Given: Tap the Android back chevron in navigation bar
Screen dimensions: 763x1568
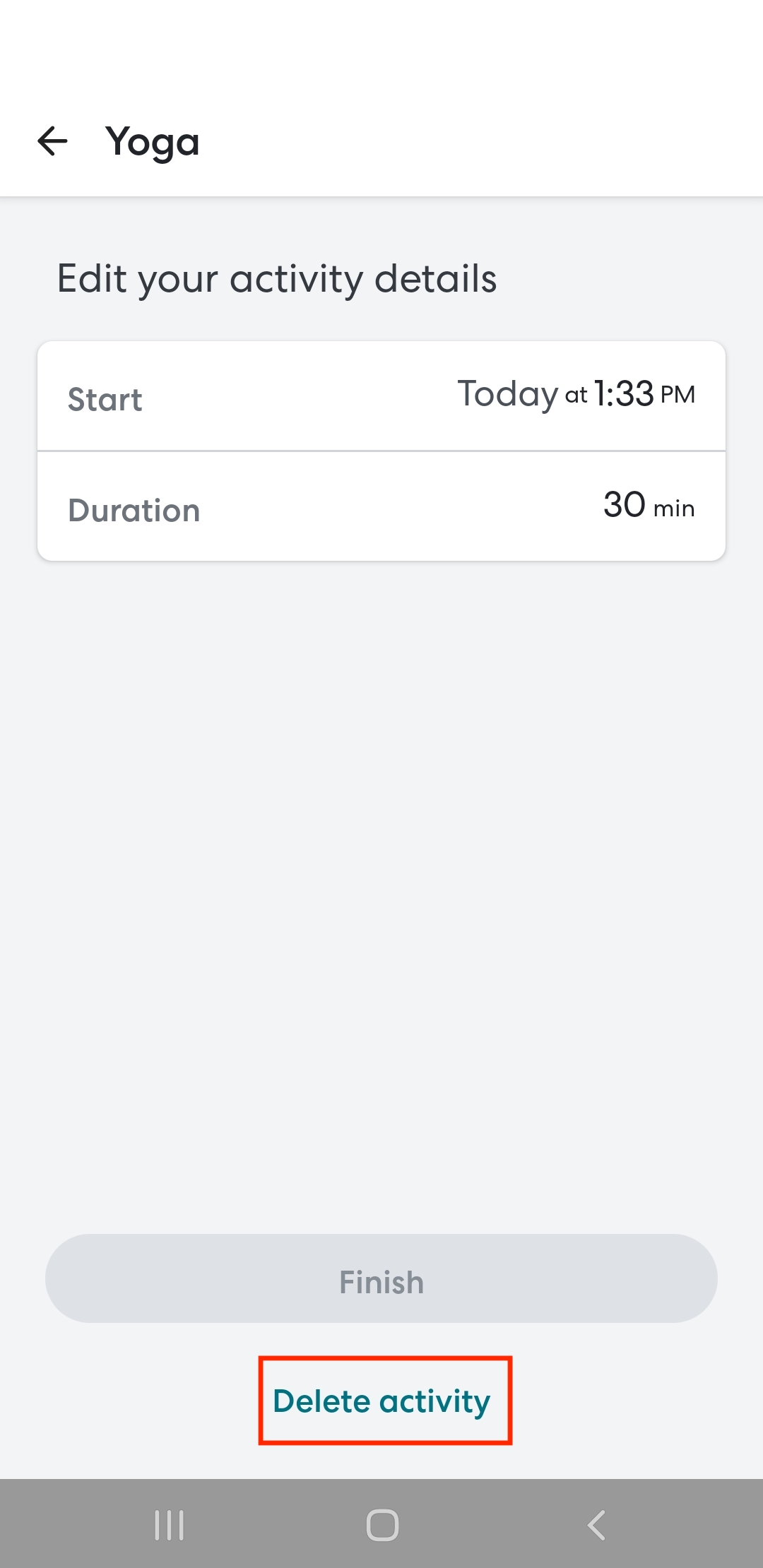Looking at the screenshot, I should (x=596, y=1525).
